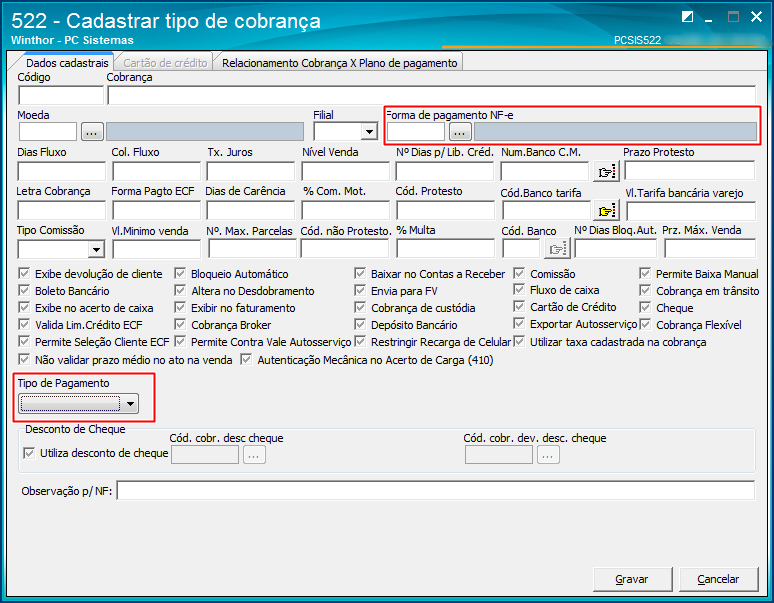Click the Cancelar button
Viewport: 774px width, 603px height.
click(x=718, y=579)
